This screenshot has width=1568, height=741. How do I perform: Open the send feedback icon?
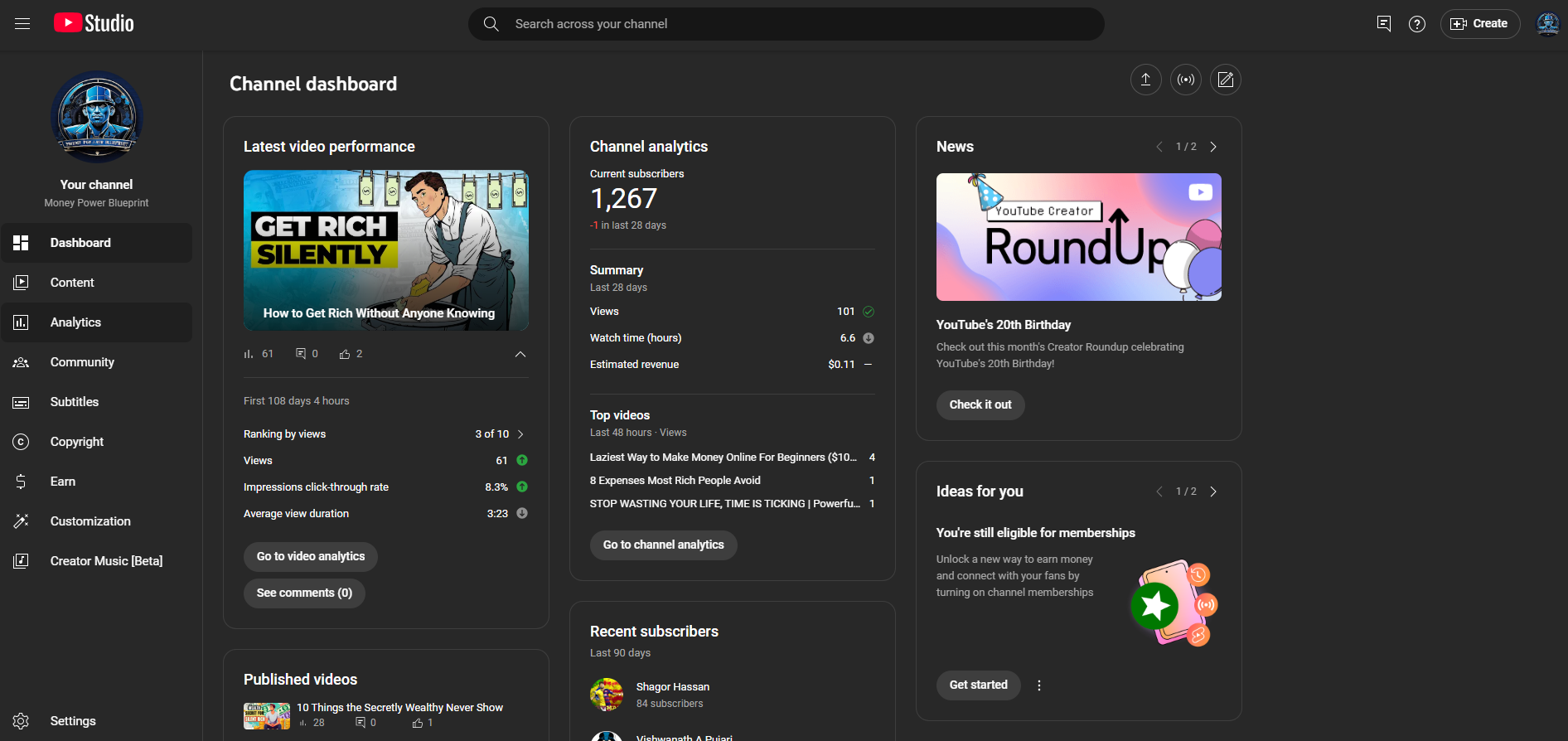click(1384, 24)
